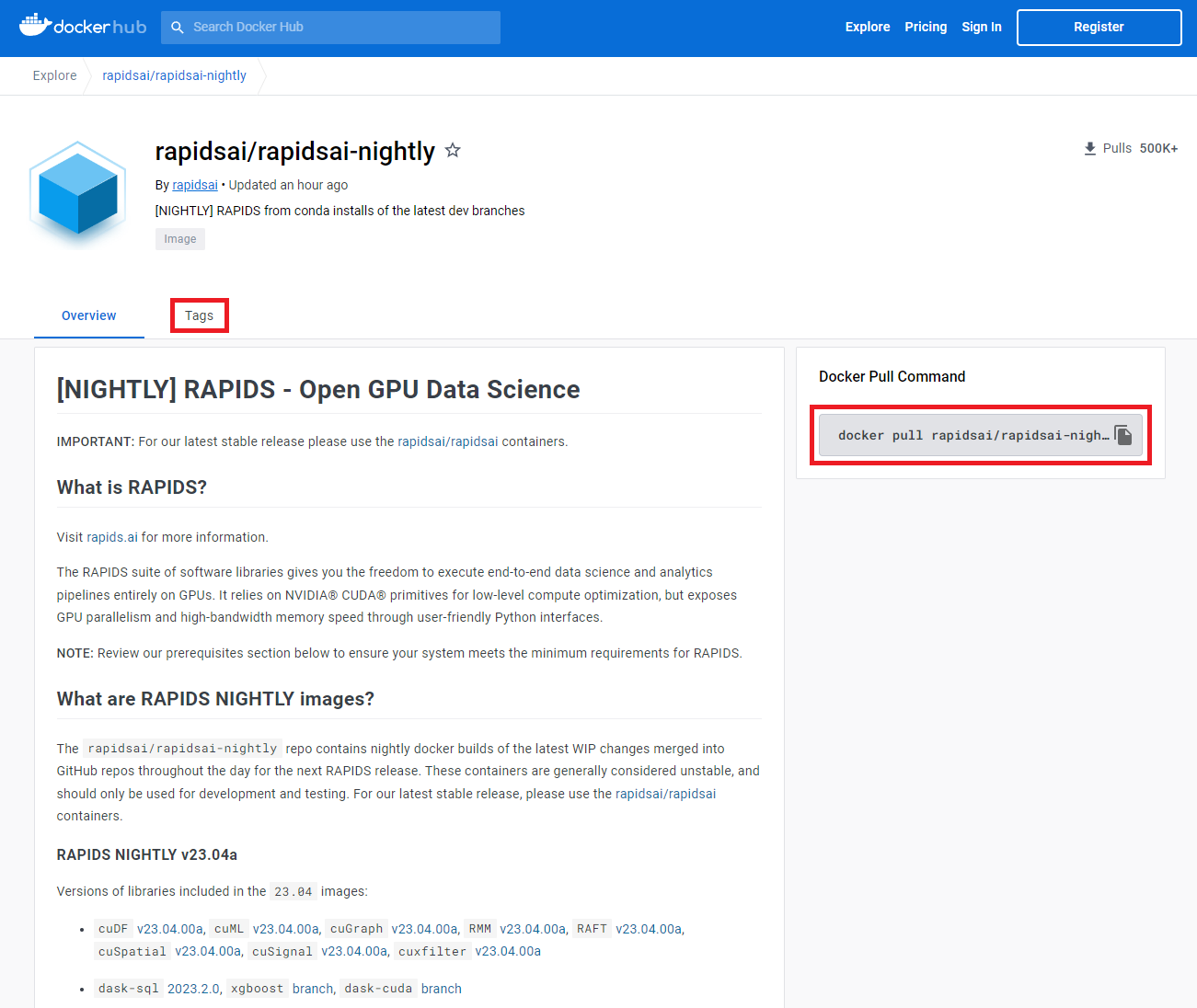Click Explore in the breadcrumb
Viewport: 1197px width, 1008px height.
coord(55,75)
